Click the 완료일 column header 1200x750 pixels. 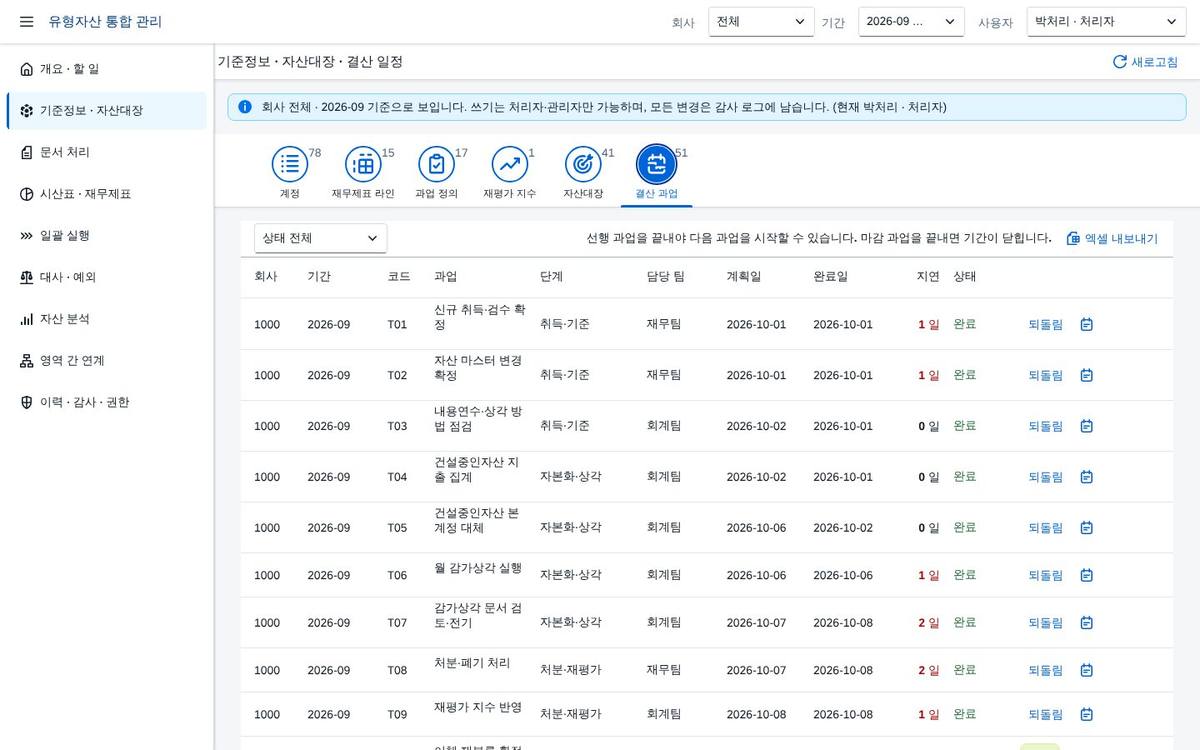[x=830, y=277]
